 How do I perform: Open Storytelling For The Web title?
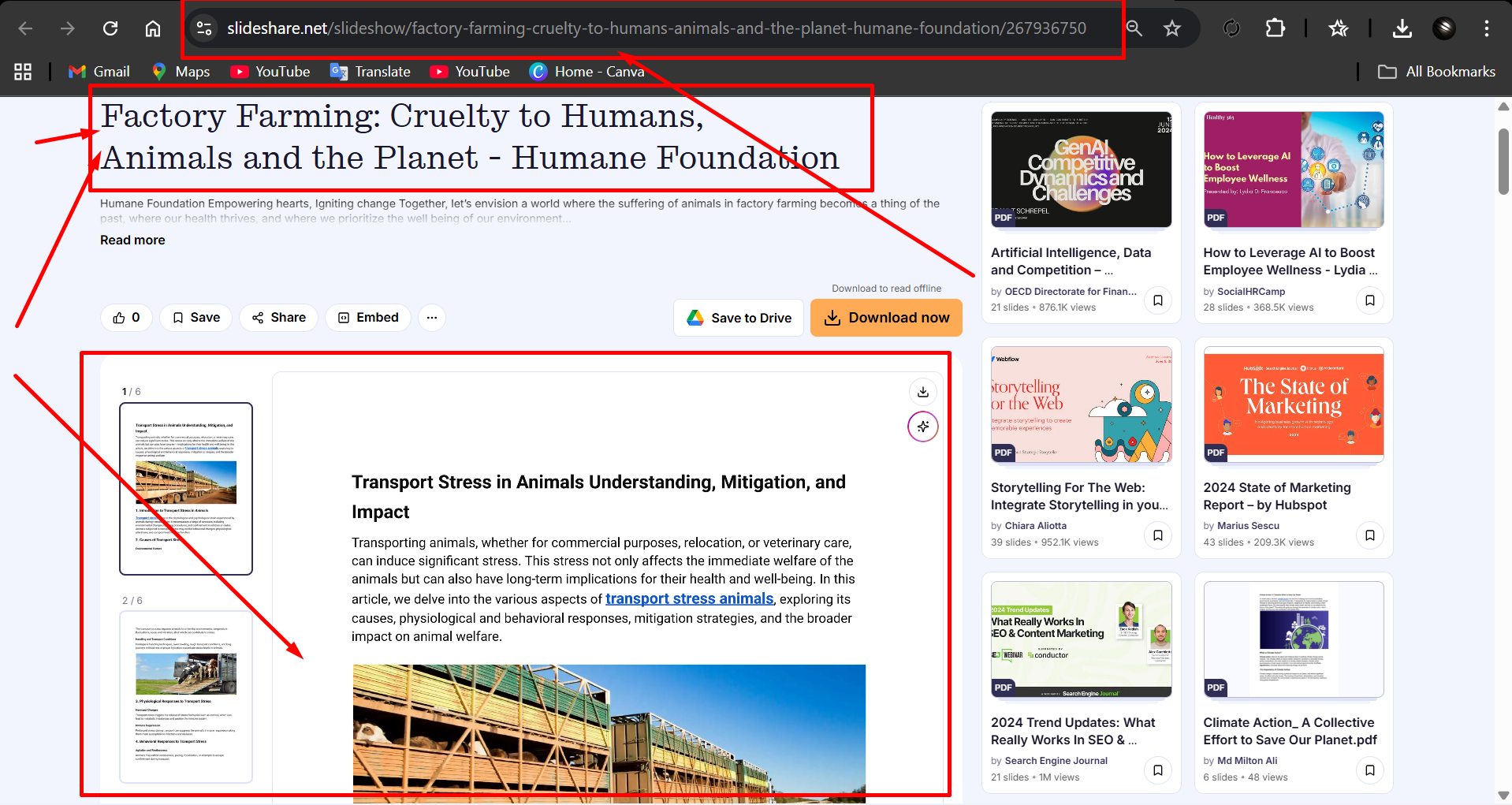pos(1079,497)
